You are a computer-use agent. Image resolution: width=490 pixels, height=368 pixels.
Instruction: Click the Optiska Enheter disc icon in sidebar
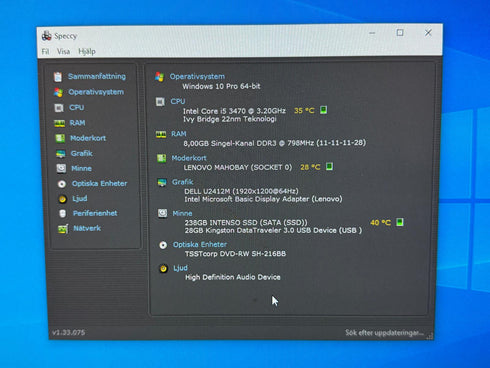[62, 184]
